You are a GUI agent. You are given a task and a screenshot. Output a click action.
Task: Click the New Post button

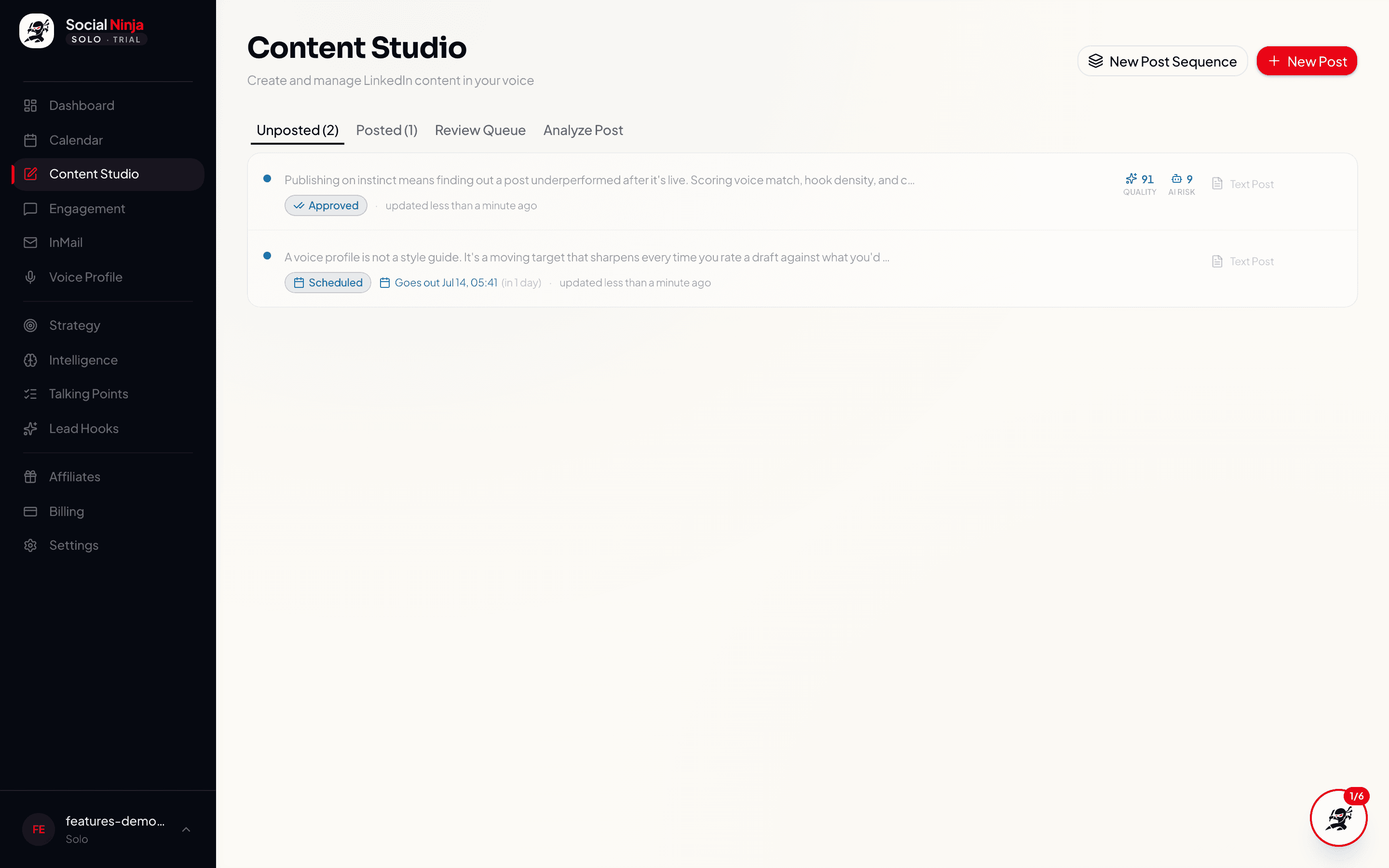click(1307, 61)
